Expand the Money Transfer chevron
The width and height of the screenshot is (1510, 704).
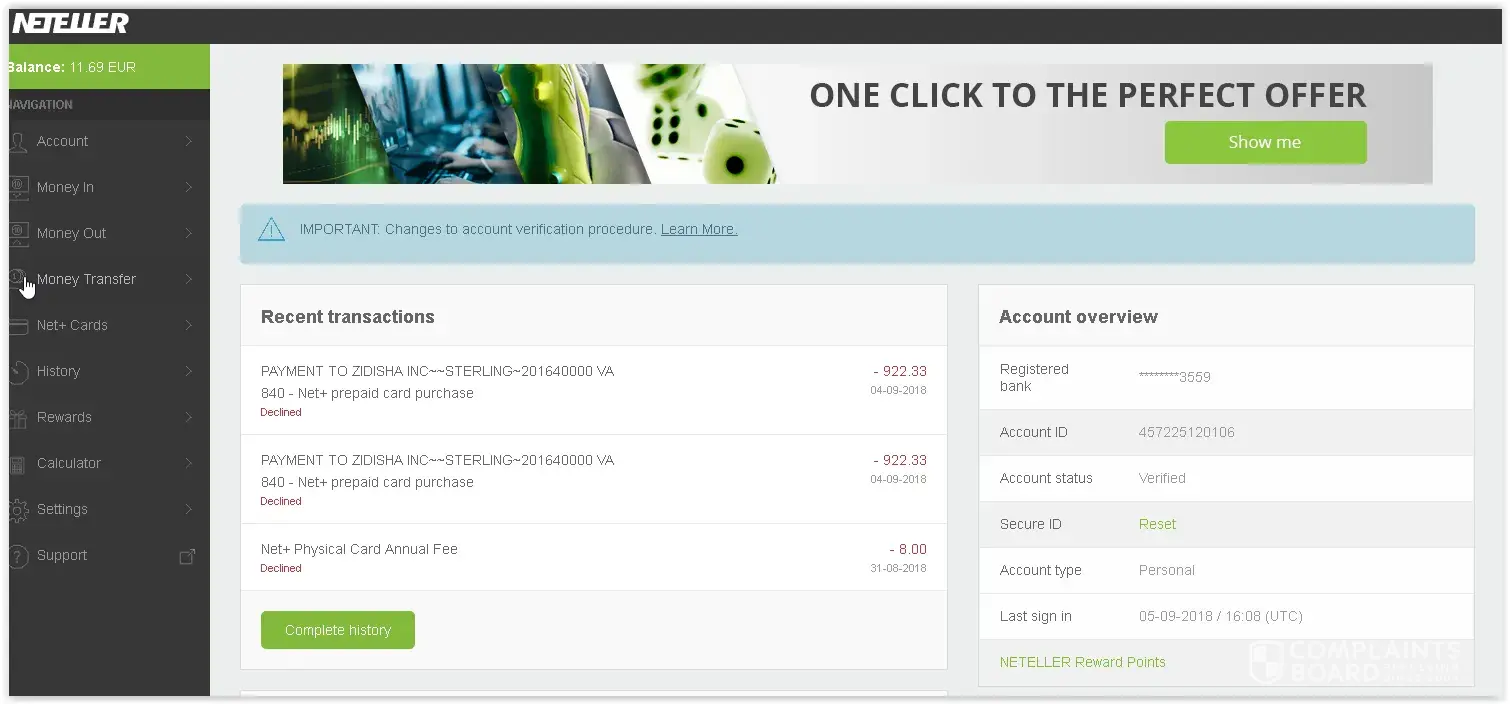click(x=188, y=279)
